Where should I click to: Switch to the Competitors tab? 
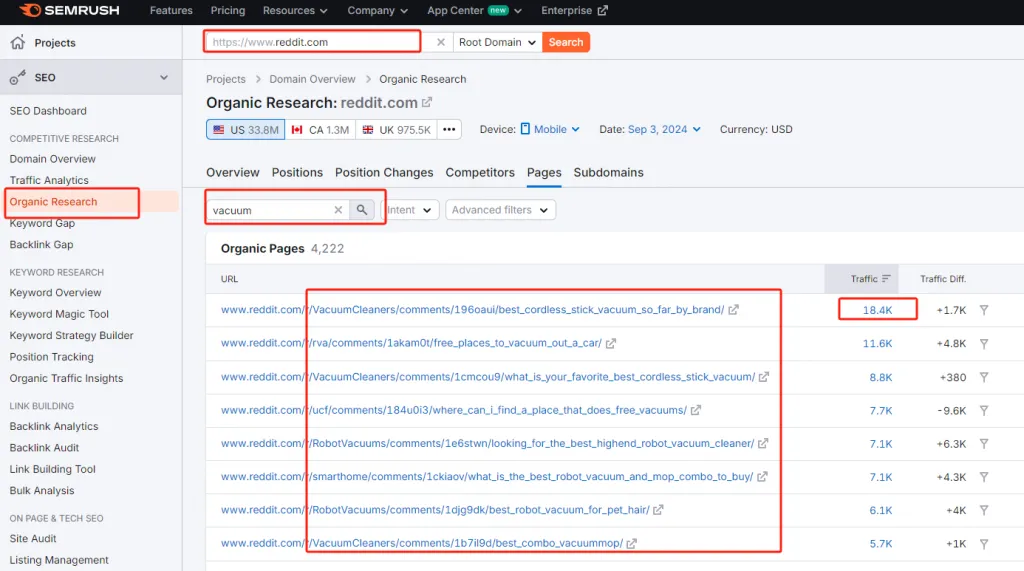coord(480,172)
